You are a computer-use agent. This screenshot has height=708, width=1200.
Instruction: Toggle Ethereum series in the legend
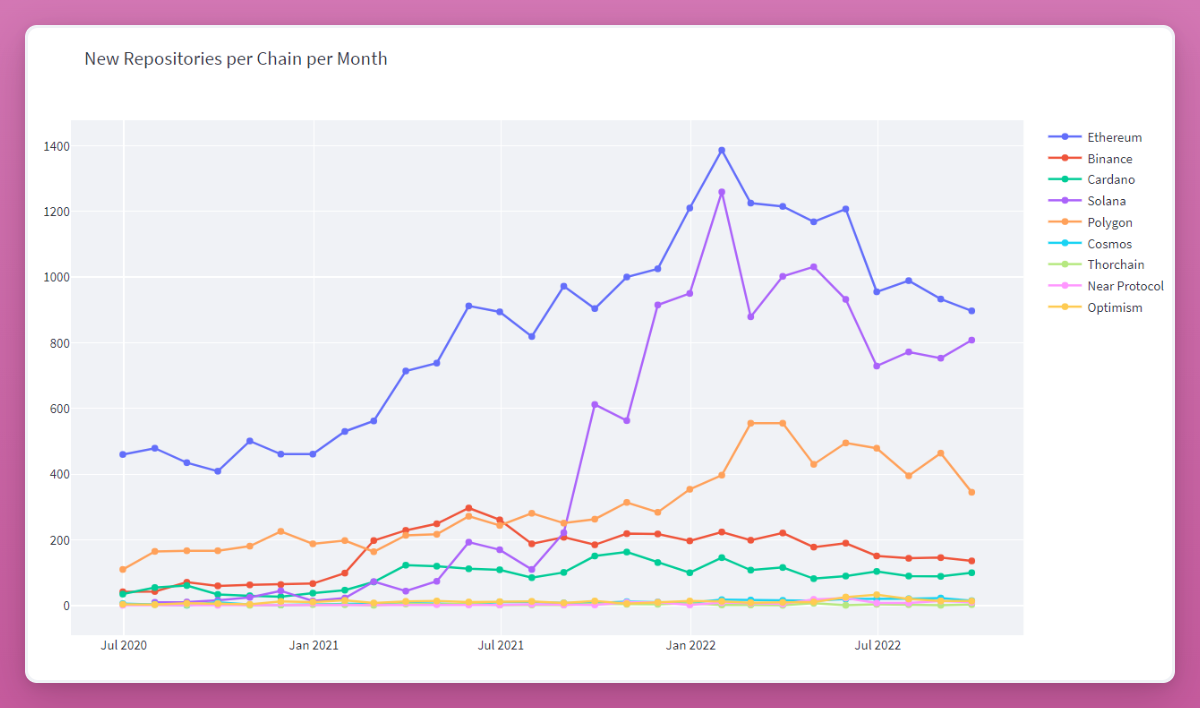point(1114,137)
